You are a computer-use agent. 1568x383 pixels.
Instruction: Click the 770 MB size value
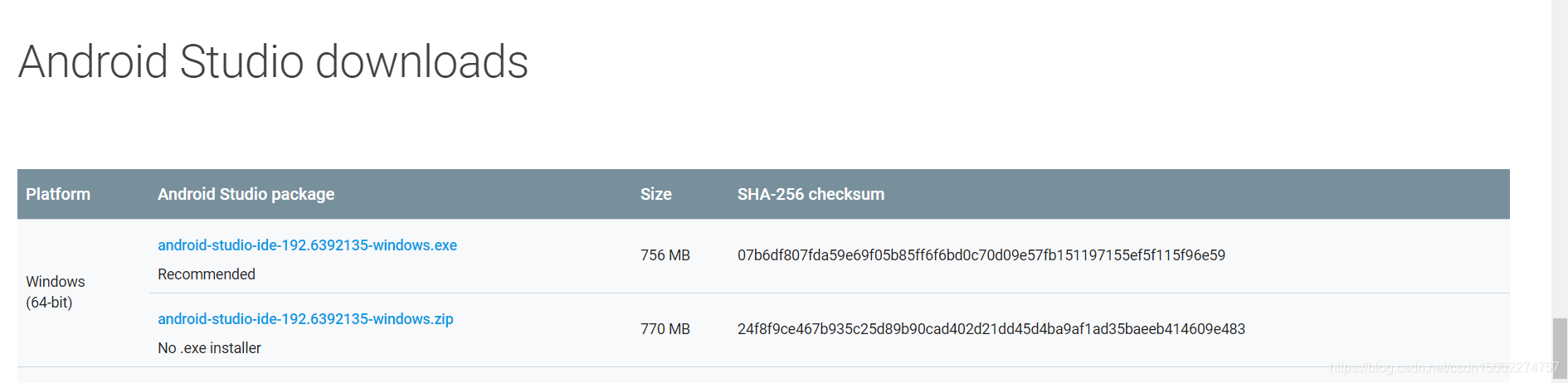tap(665, 329)
